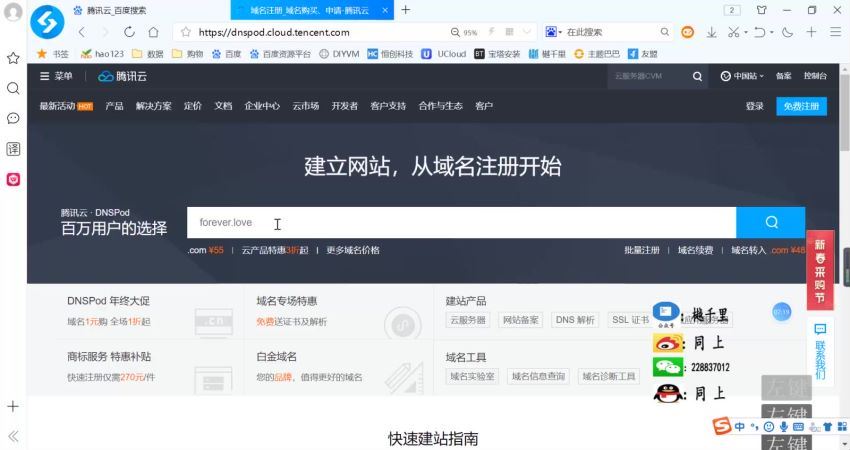The image size is (850, 450).
Task: Click the 云服务器 product tag
Action: (468, 320)
